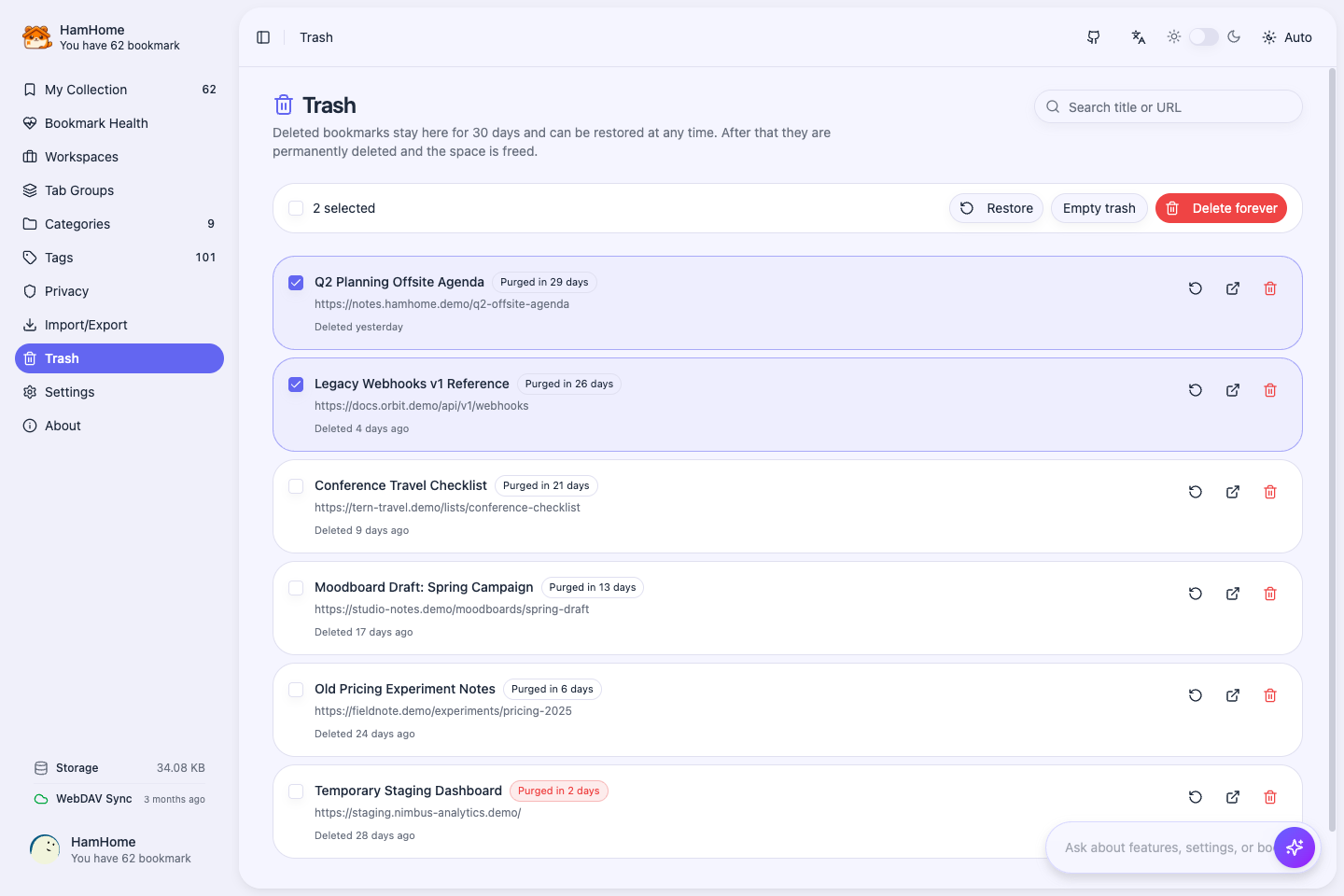The height and width of the screenshot is (896, 1344).
Task: Click the page vertical scrollbar
Action: pyautogui.click(x=1332, y=448)
